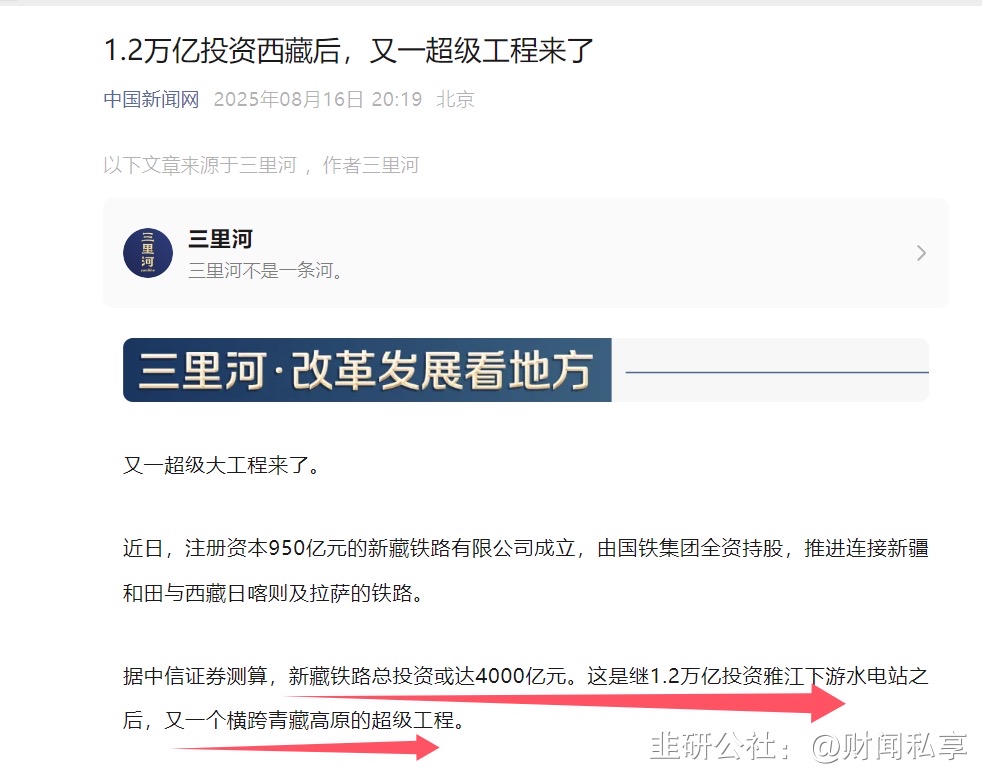
Task: Click the tagline 三里河不是一条河。
Action: [x=265, y=271]
